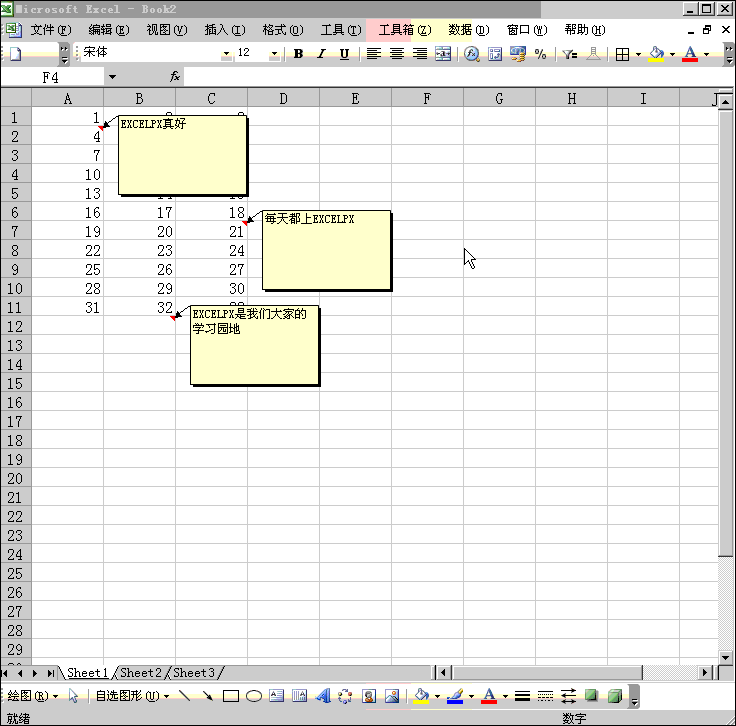Viewport: 736px width, 726px height.
Task: Open the font name dropdown
Action: (x=226, y=53)
